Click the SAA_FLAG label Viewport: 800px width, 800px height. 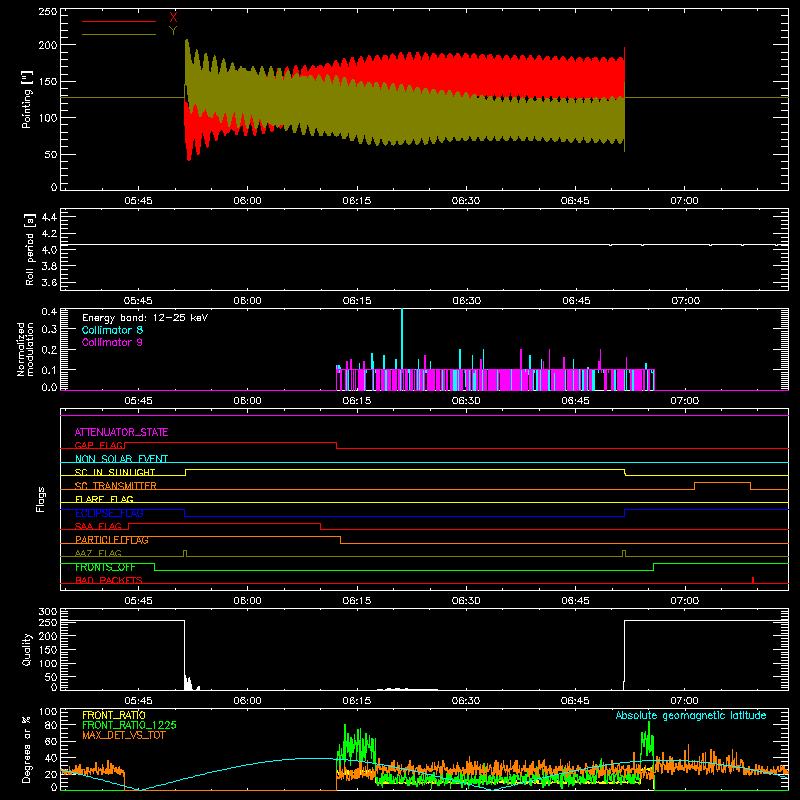click(x=98, y=526)
